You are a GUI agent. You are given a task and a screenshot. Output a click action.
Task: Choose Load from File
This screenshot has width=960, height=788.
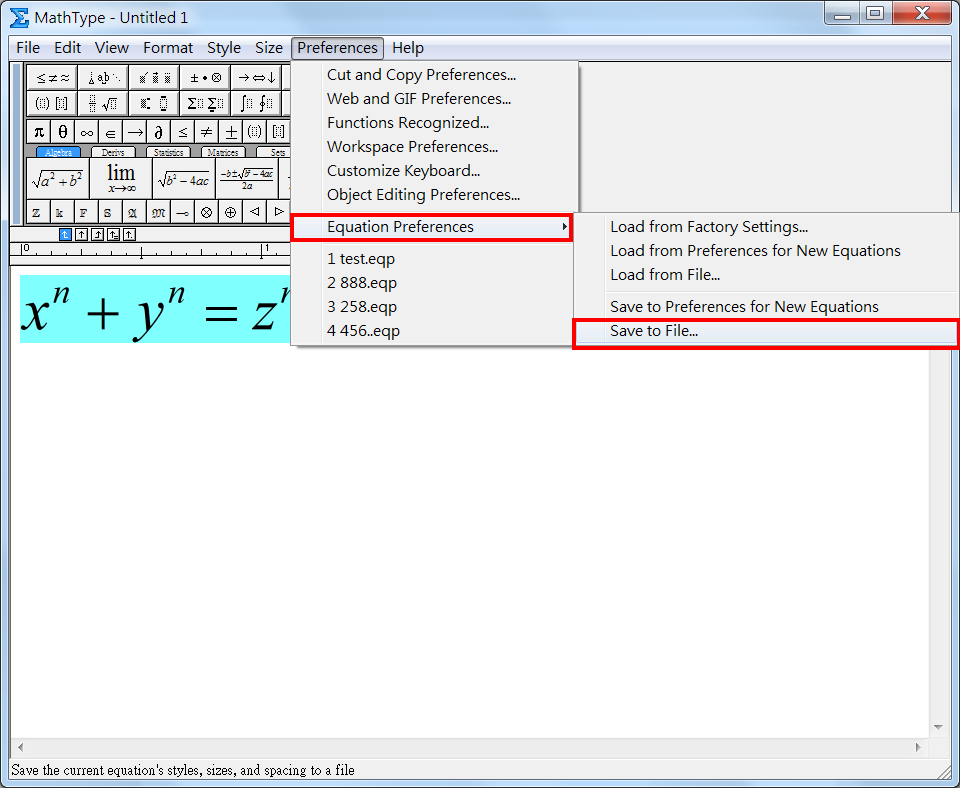coord(767,275)
